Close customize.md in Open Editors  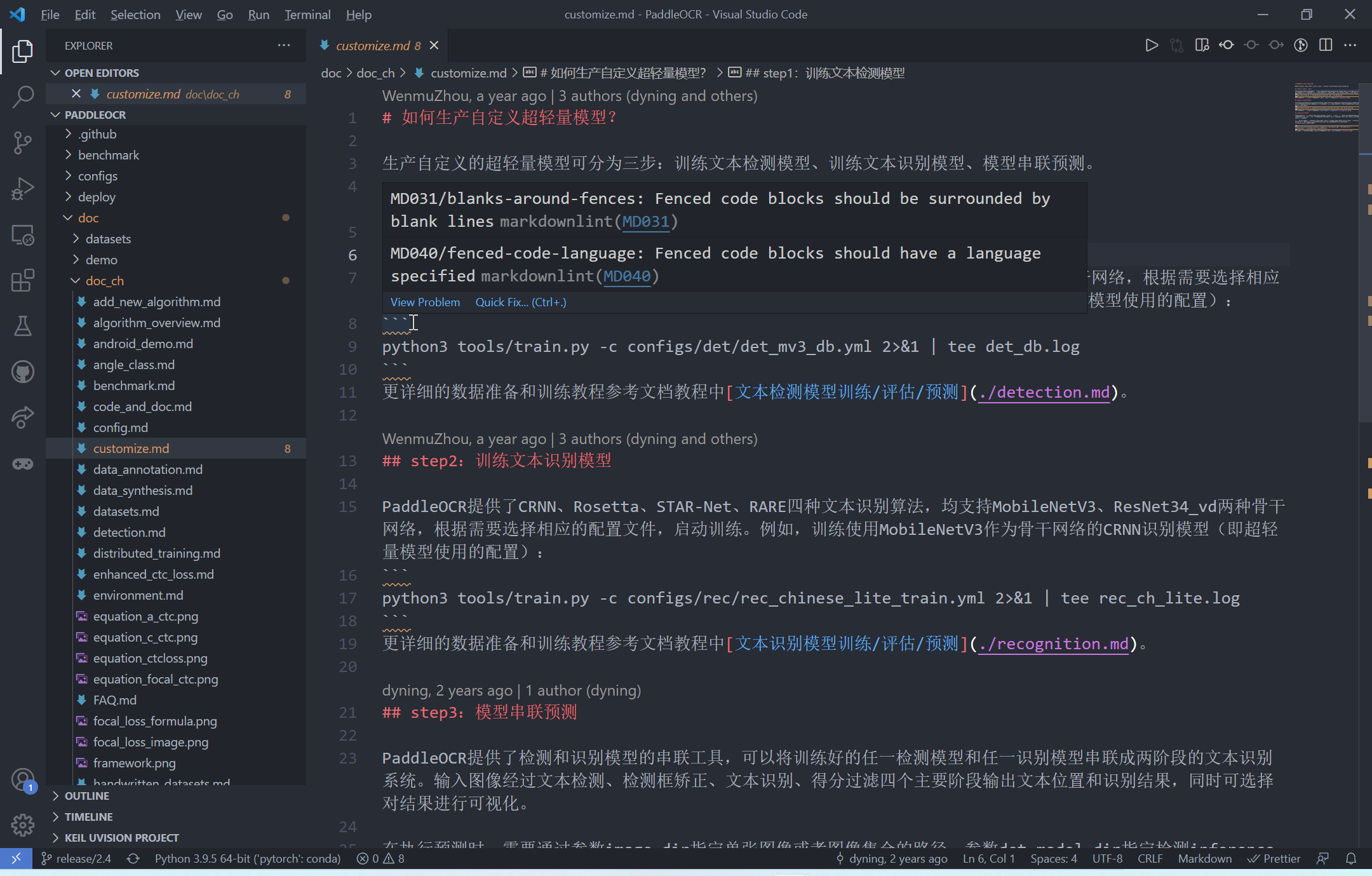[x=76, y=94]
